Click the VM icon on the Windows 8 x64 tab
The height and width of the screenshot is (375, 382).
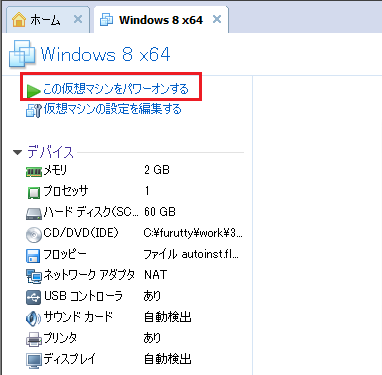[x=107, y=20]
